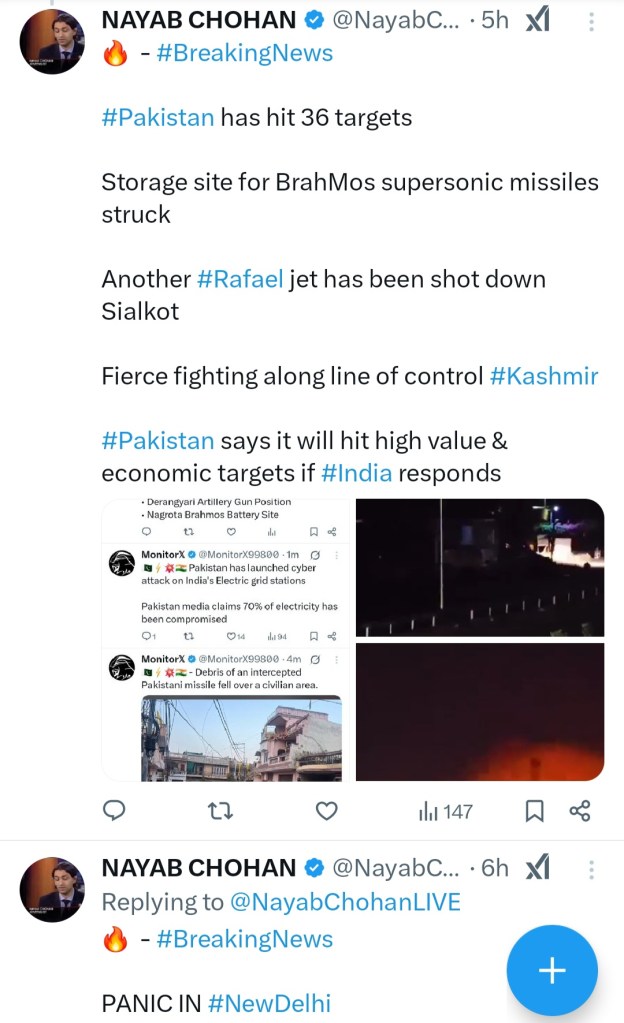Open more options for second tweet
This screenshot has height=1023, width=624.
click(592, 867)
